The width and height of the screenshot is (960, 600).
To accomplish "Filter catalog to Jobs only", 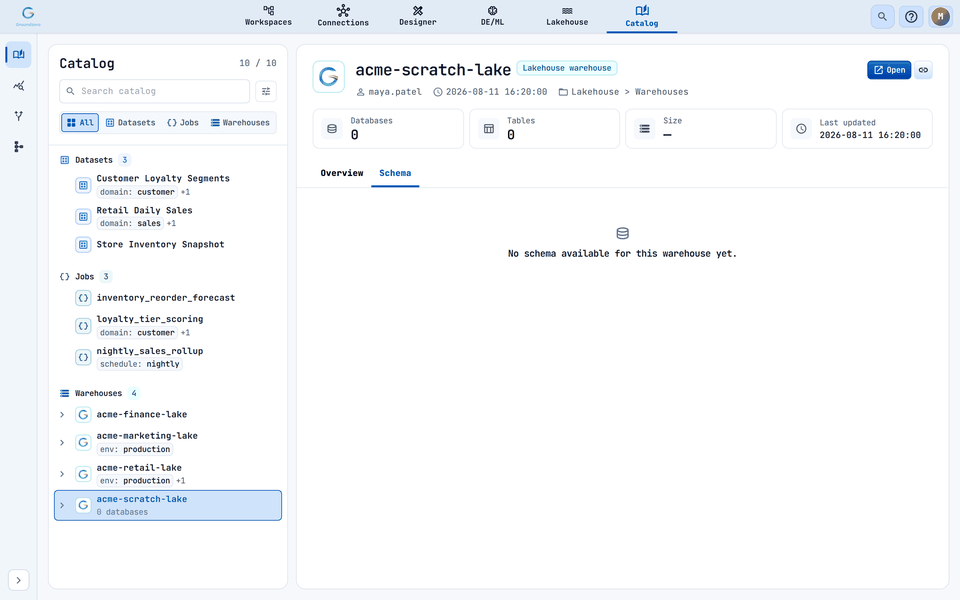I will 183,122.
